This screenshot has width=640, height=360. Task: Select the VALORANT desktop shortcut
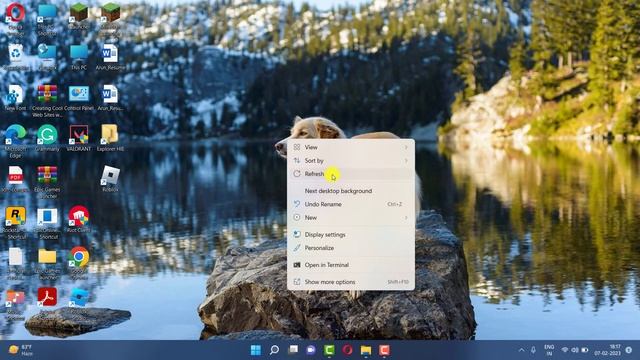[x=79, y=138]
